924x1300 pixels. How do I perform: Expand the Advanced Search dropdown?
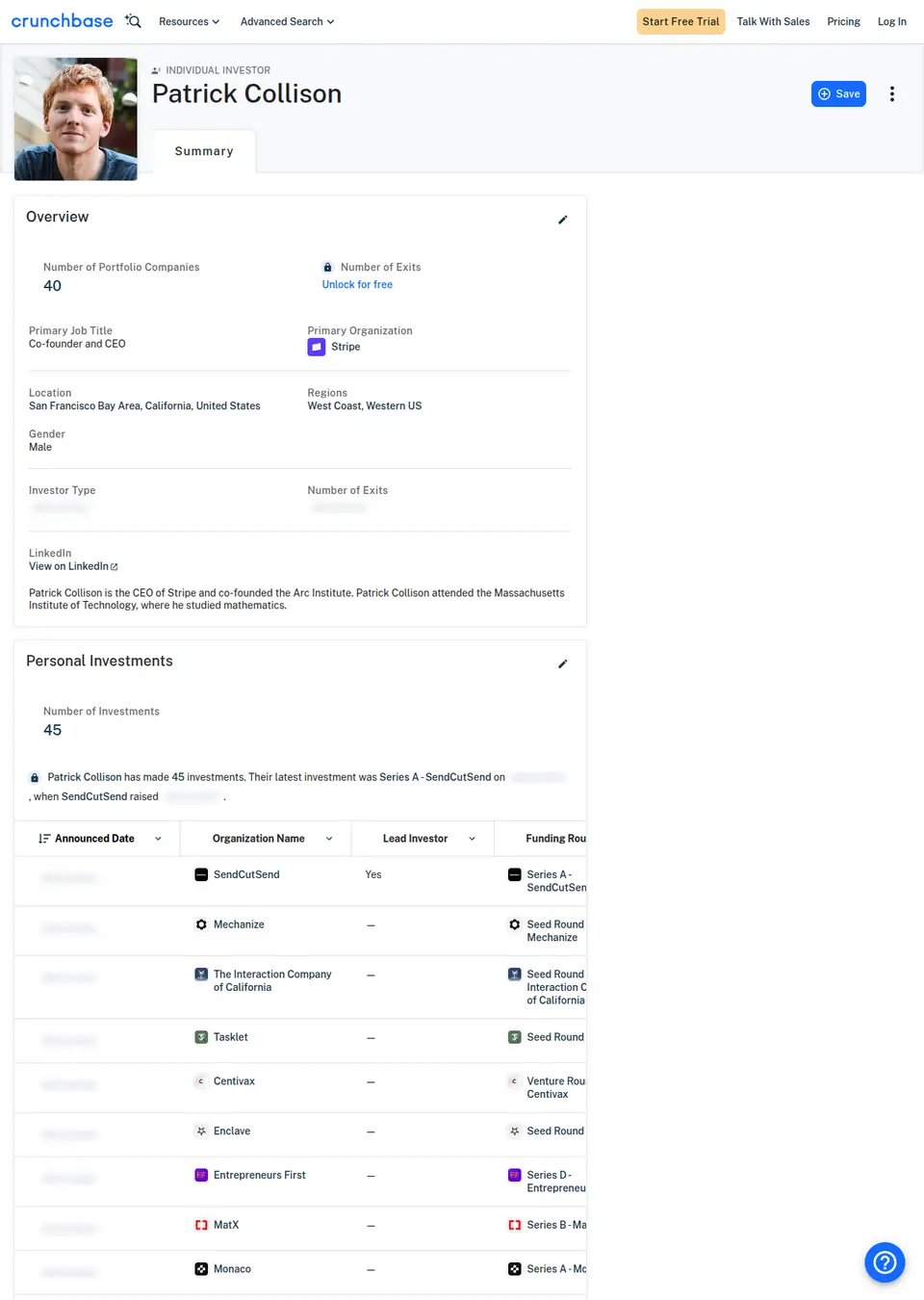pos(287,21)
